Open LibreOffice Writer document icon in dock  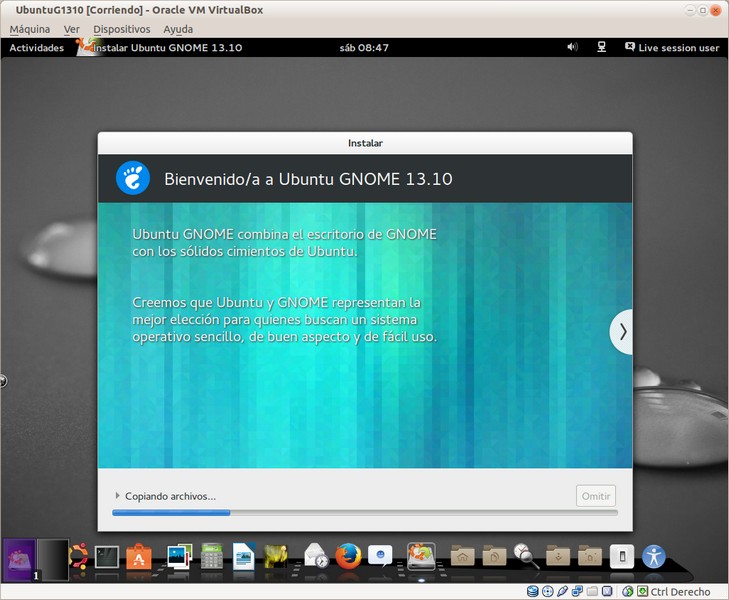tap(244, 556)
